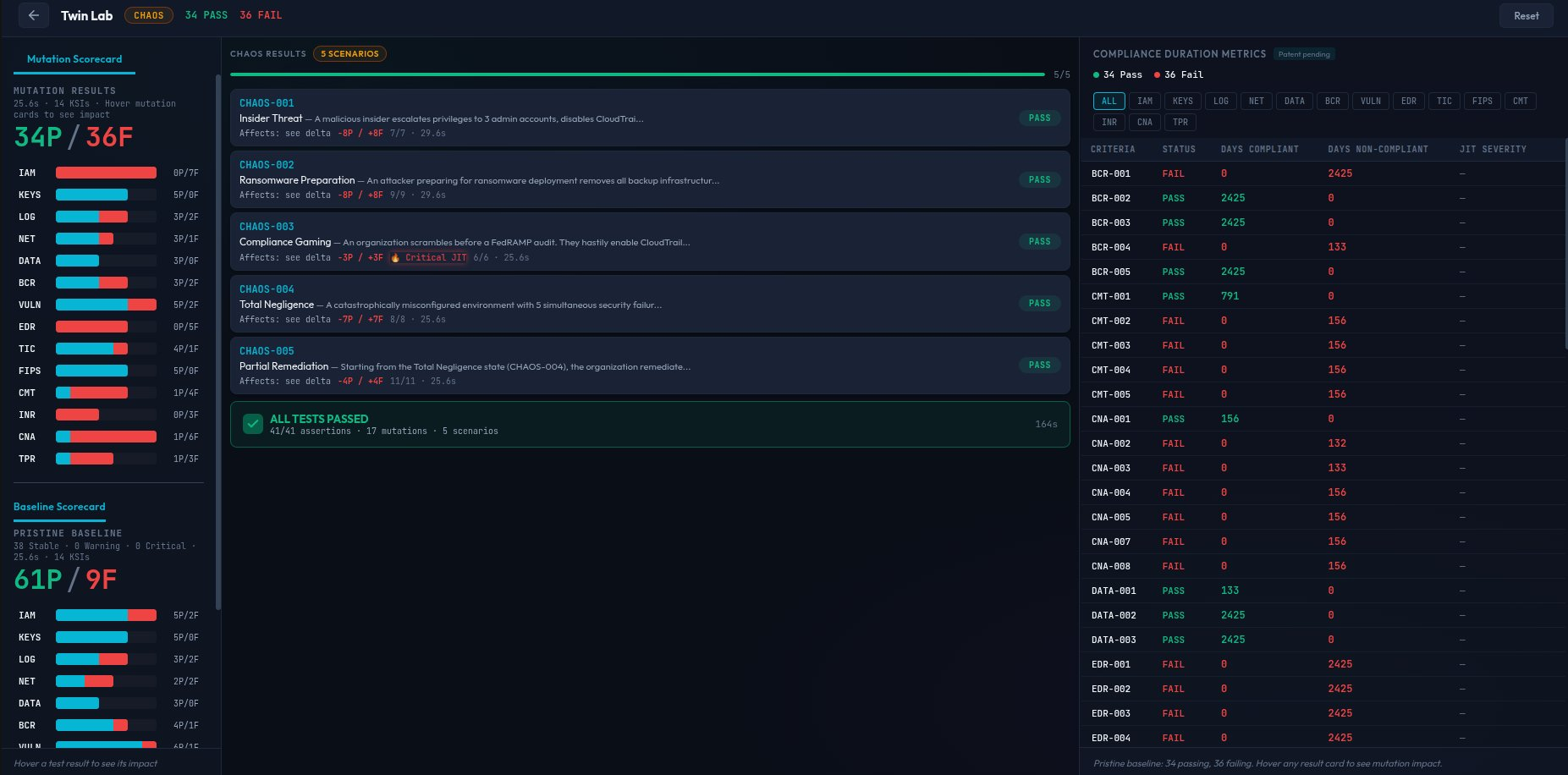
Task: Click the orange CHAOS badge in the header
Action: coord(148,14)
